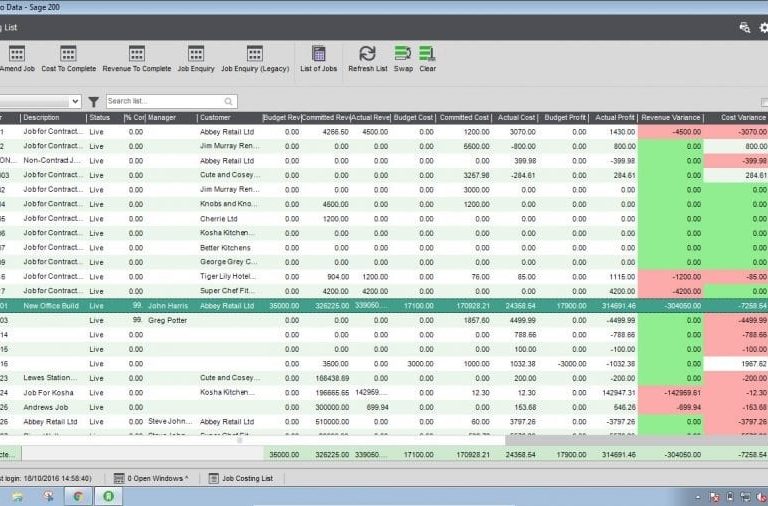Sort by the Status column header
Screen dimensions: 768x506
pos(105,118)
